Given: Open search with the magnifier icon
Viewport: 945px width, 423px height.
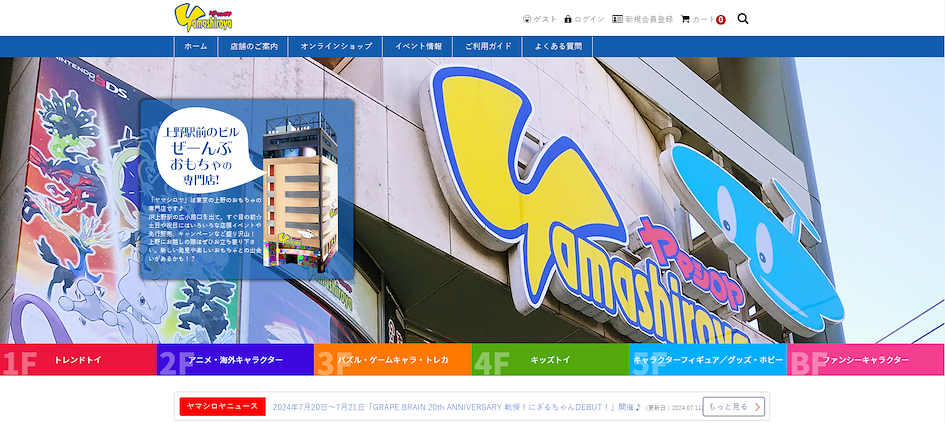Looking at the screenshot, I should point(743,19).
